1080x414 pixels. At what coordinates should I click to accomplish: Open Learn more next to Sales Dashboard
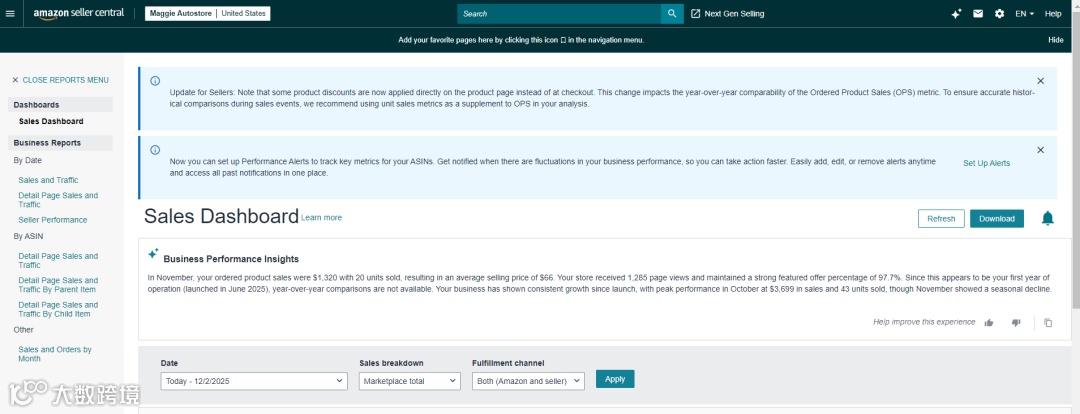(x=322, y=218)
